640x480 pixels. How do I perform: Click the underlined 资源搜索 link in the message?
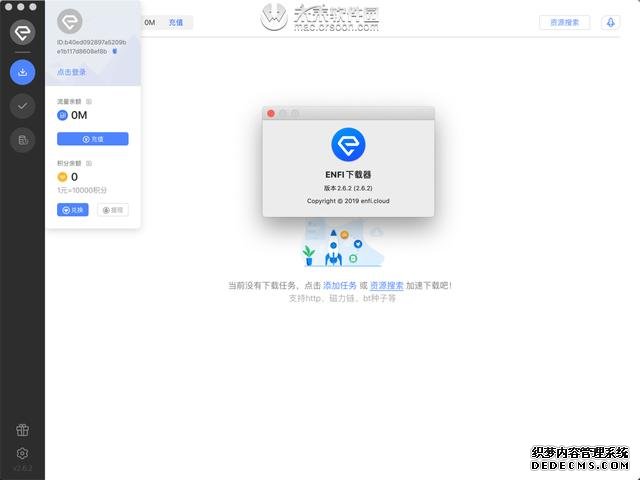tap(387, 285)
